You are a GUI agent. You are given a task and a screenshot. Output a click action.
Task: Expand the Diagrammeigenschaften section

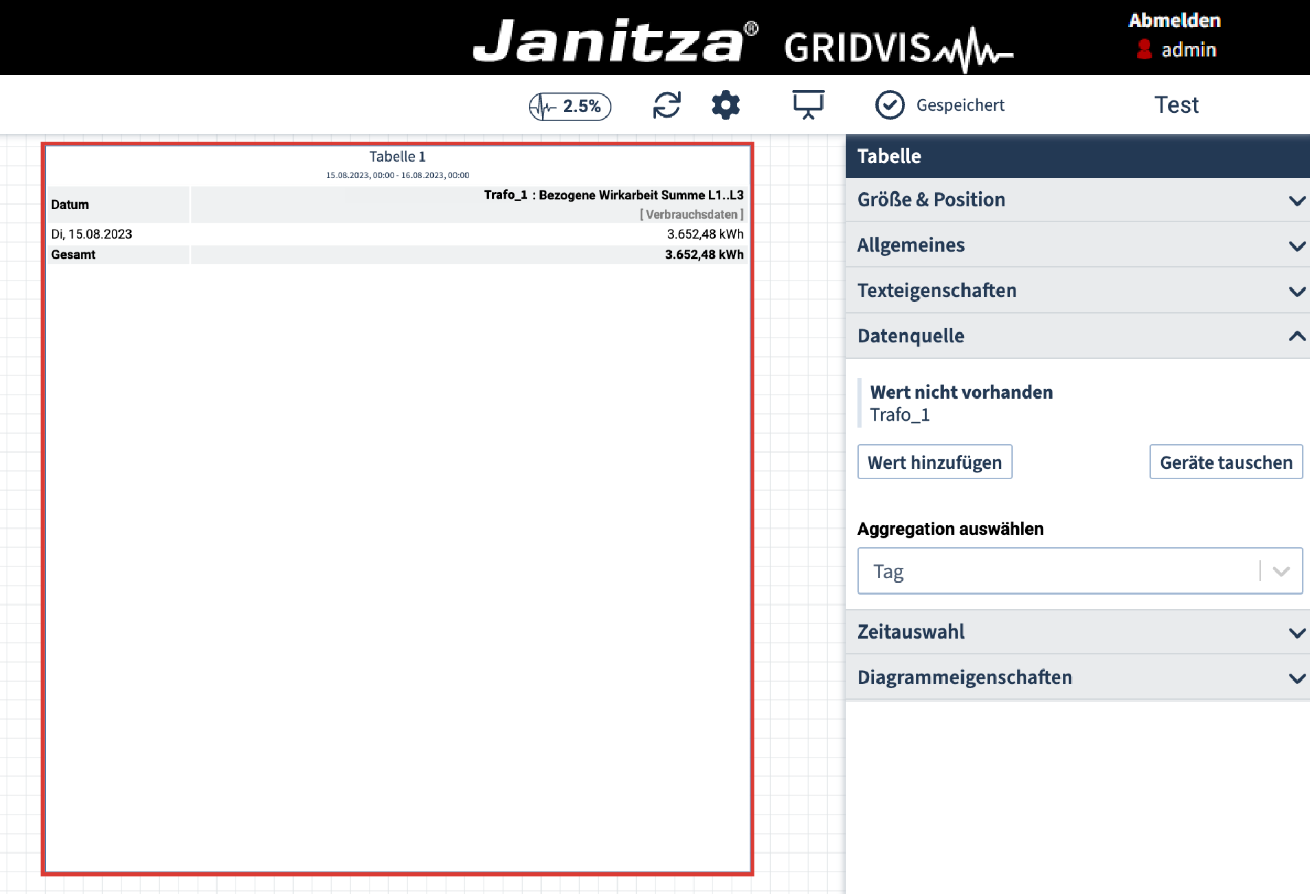coord(1077,677)
